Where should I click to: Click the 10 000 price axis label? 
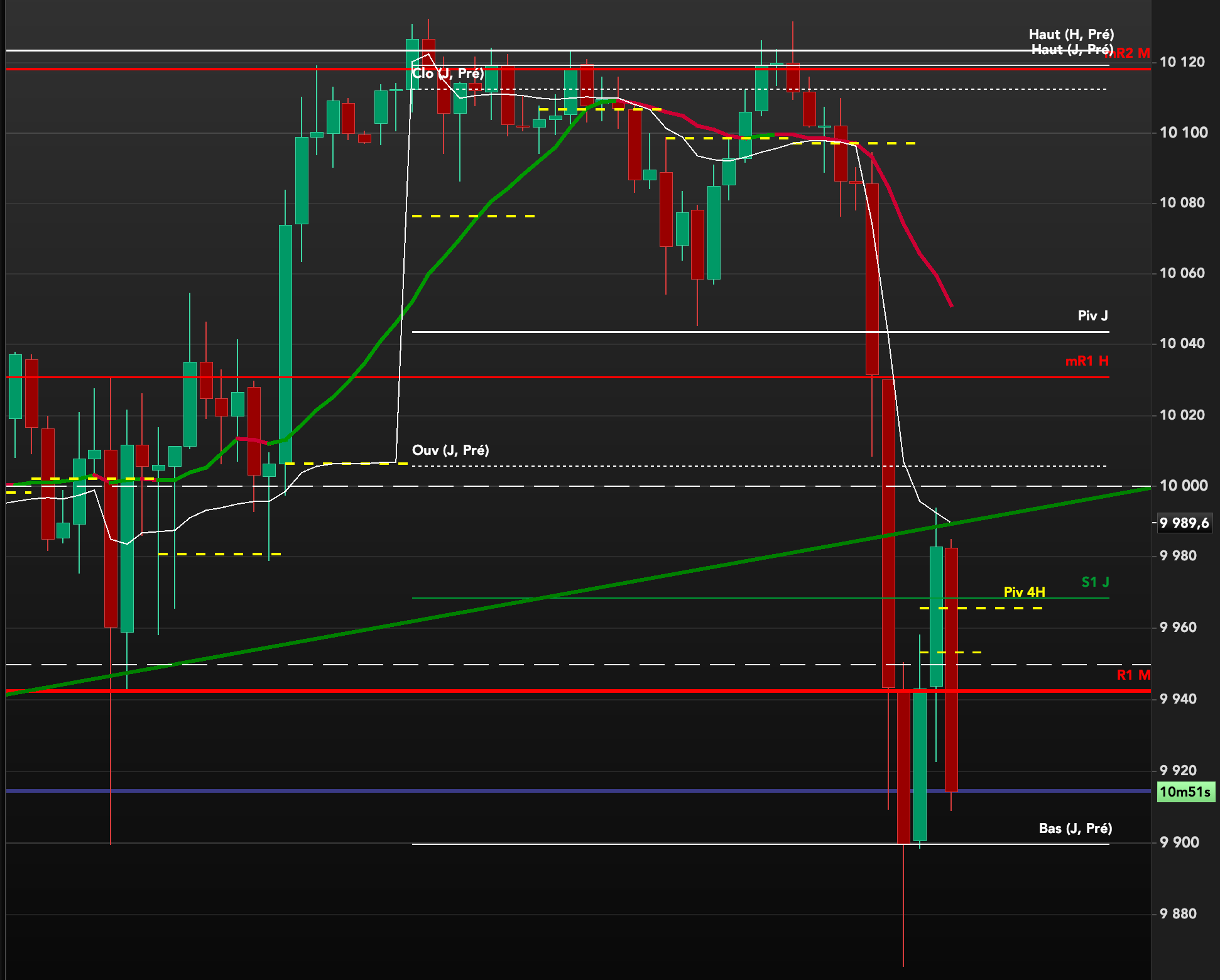(x=1183, y=486)
